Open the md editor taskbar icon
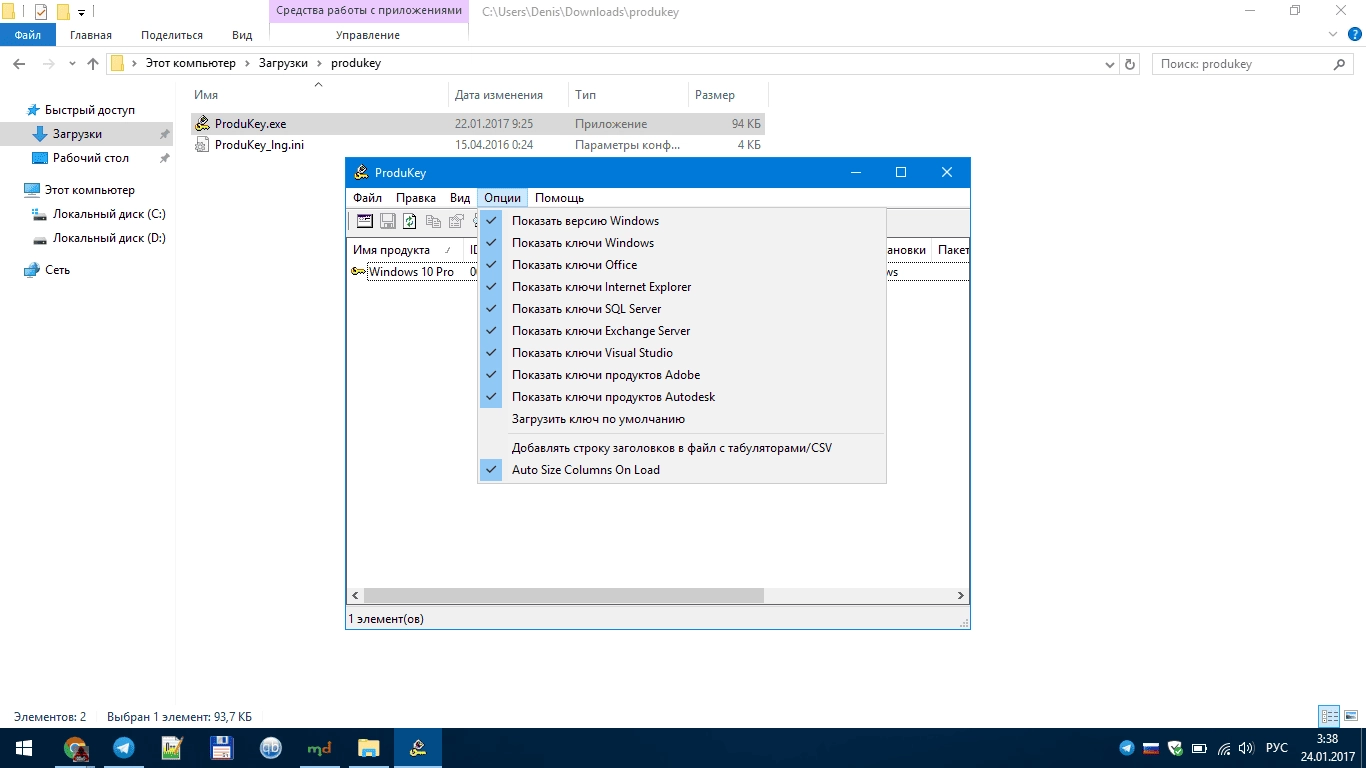1366x768 pixels. [x=320, y=748]
